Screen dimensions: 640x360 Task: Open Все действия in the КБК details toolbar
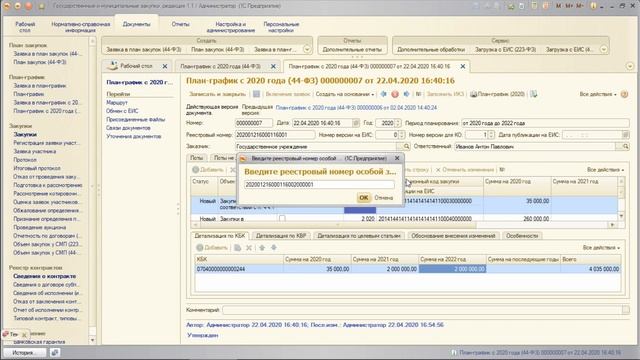(601, 248)
